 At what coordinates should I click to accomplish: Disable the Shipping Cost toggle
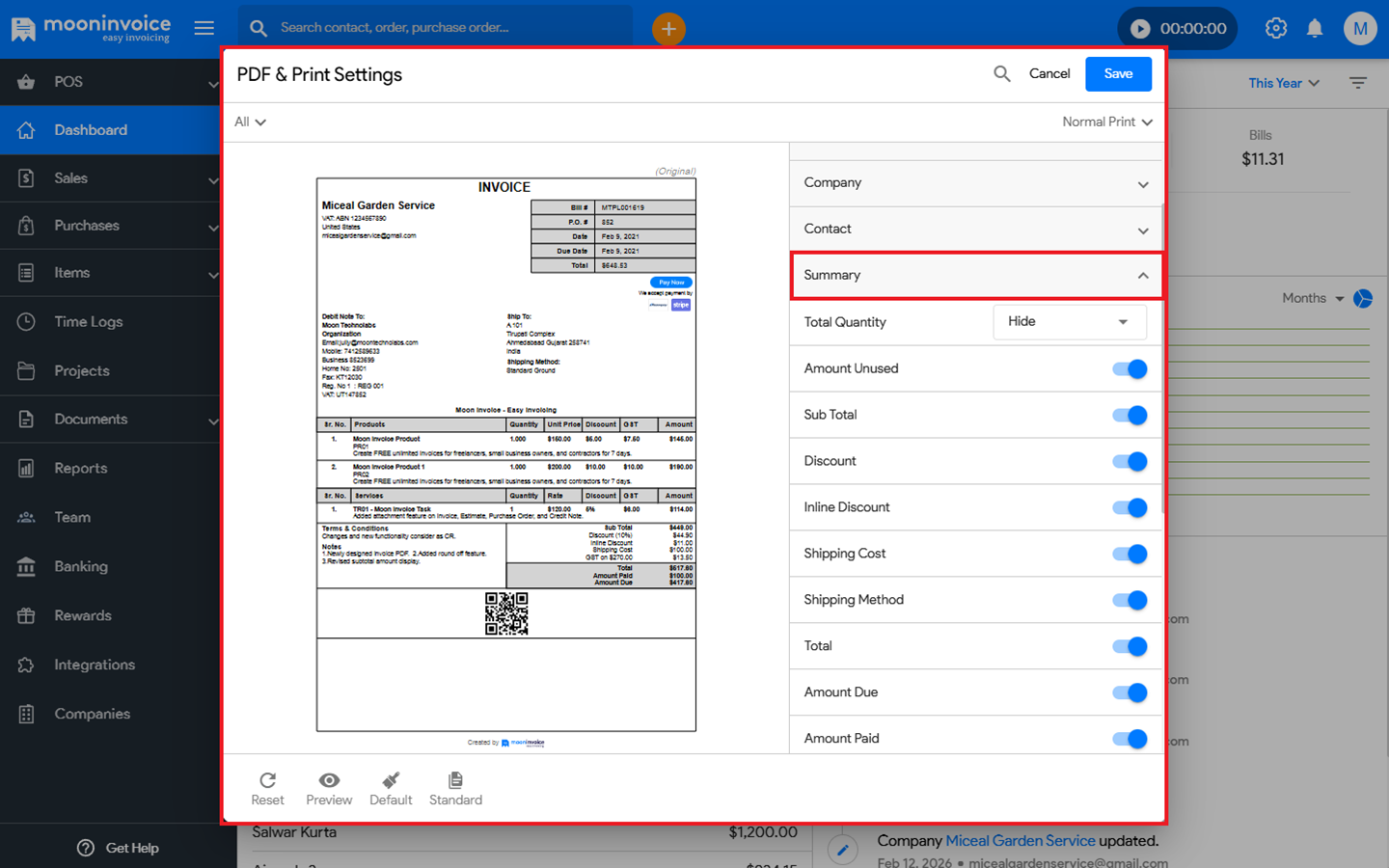point(1130,555)
